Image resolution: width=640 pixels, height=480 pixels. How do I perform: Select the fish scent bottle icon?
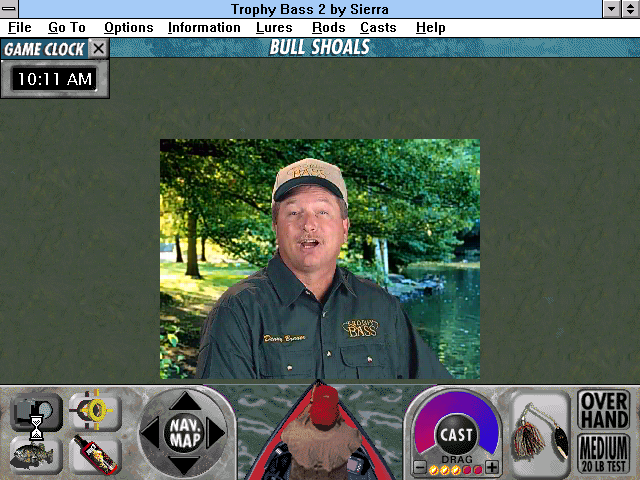pyautogui.click(x=95, y=456)
